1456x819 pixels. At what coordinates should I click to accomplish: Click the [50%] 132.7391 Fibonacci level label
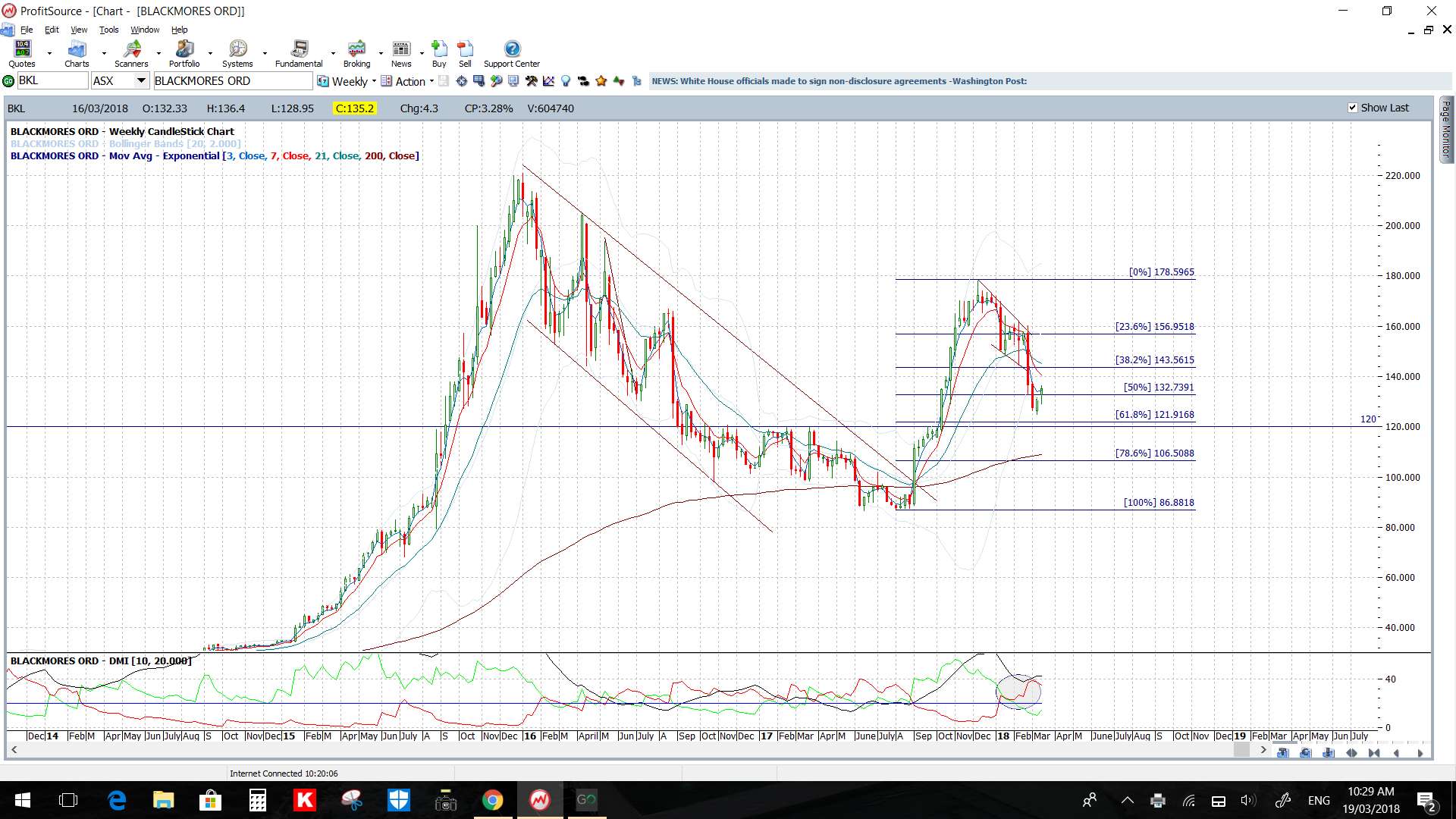pos(1159,388)
